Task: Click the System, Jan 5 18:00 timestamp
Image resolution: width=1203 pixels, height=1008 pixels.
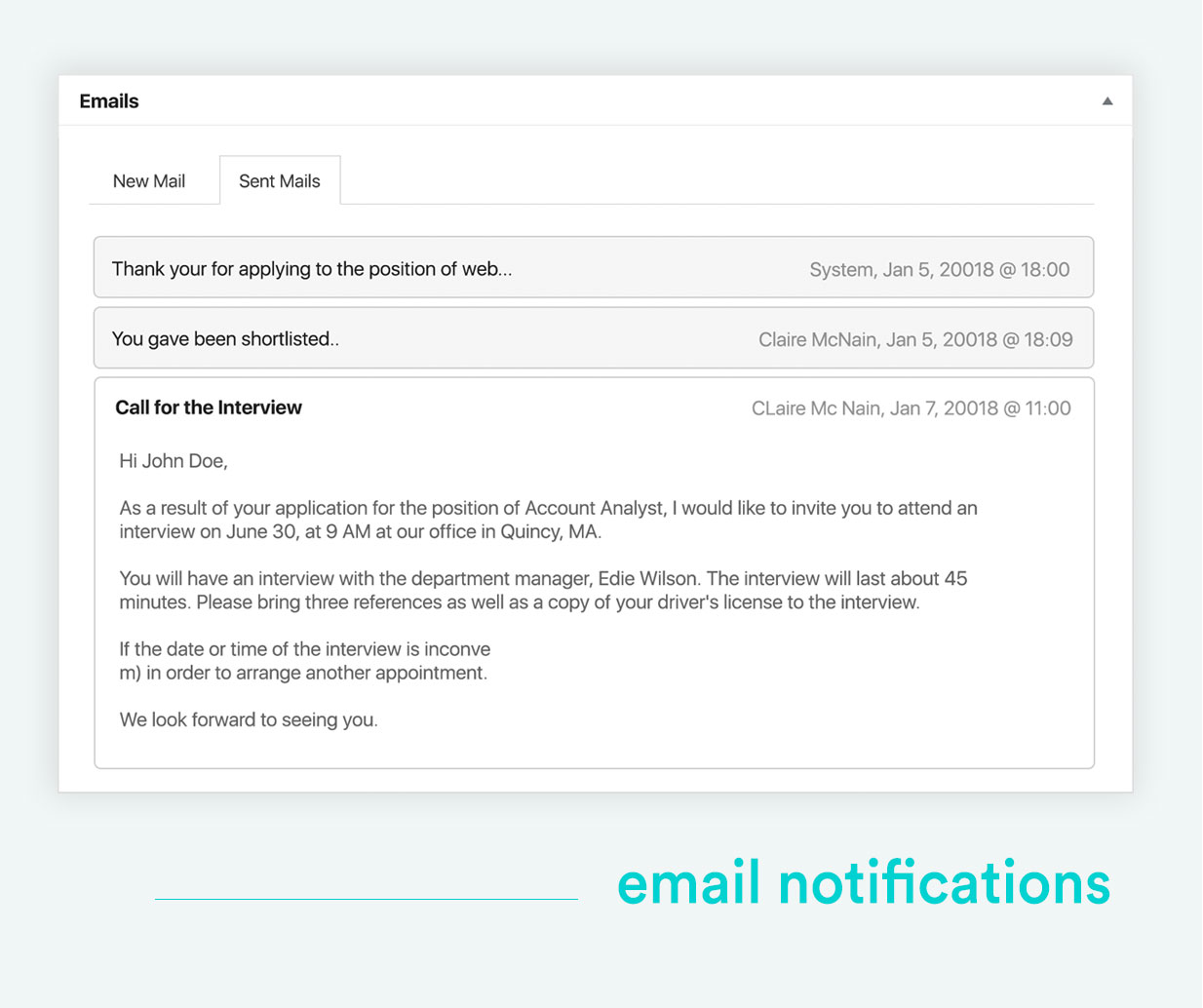Action: click(939, 270)
